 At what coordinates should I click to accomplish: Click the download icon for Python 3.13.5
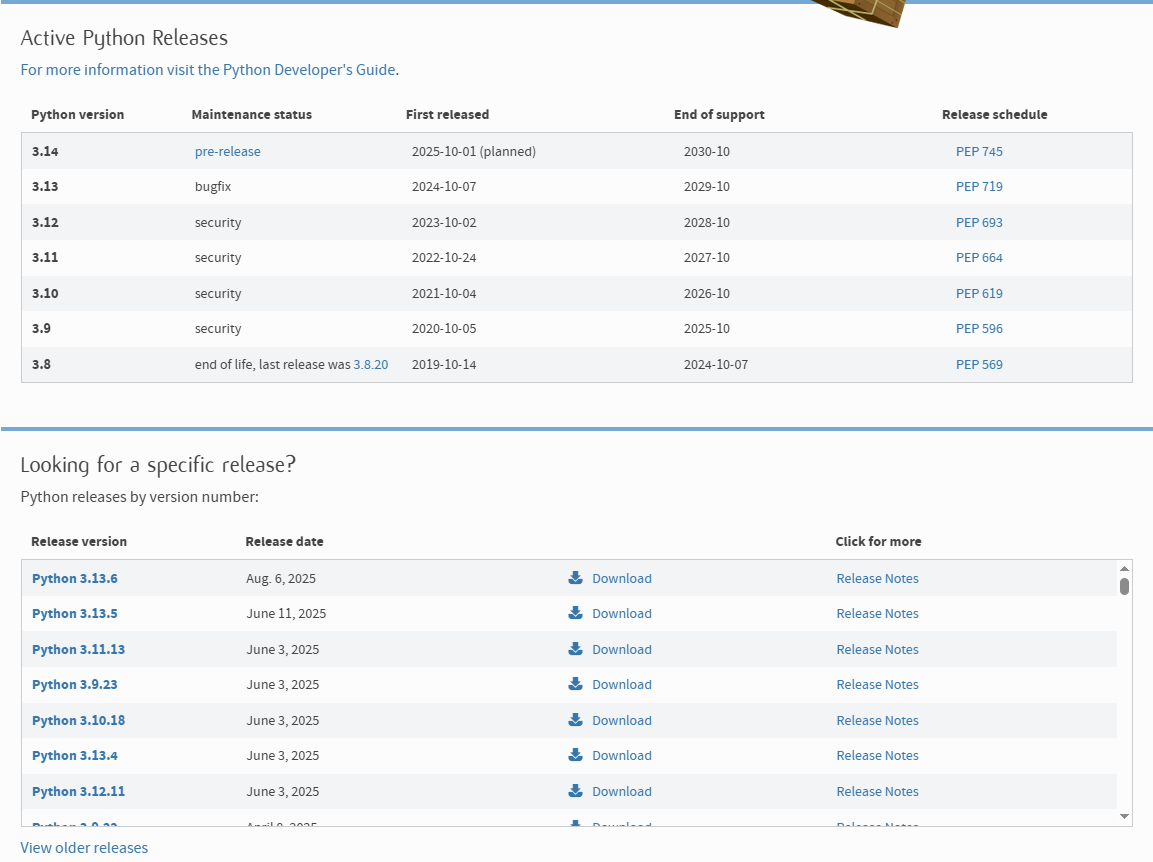575,613
